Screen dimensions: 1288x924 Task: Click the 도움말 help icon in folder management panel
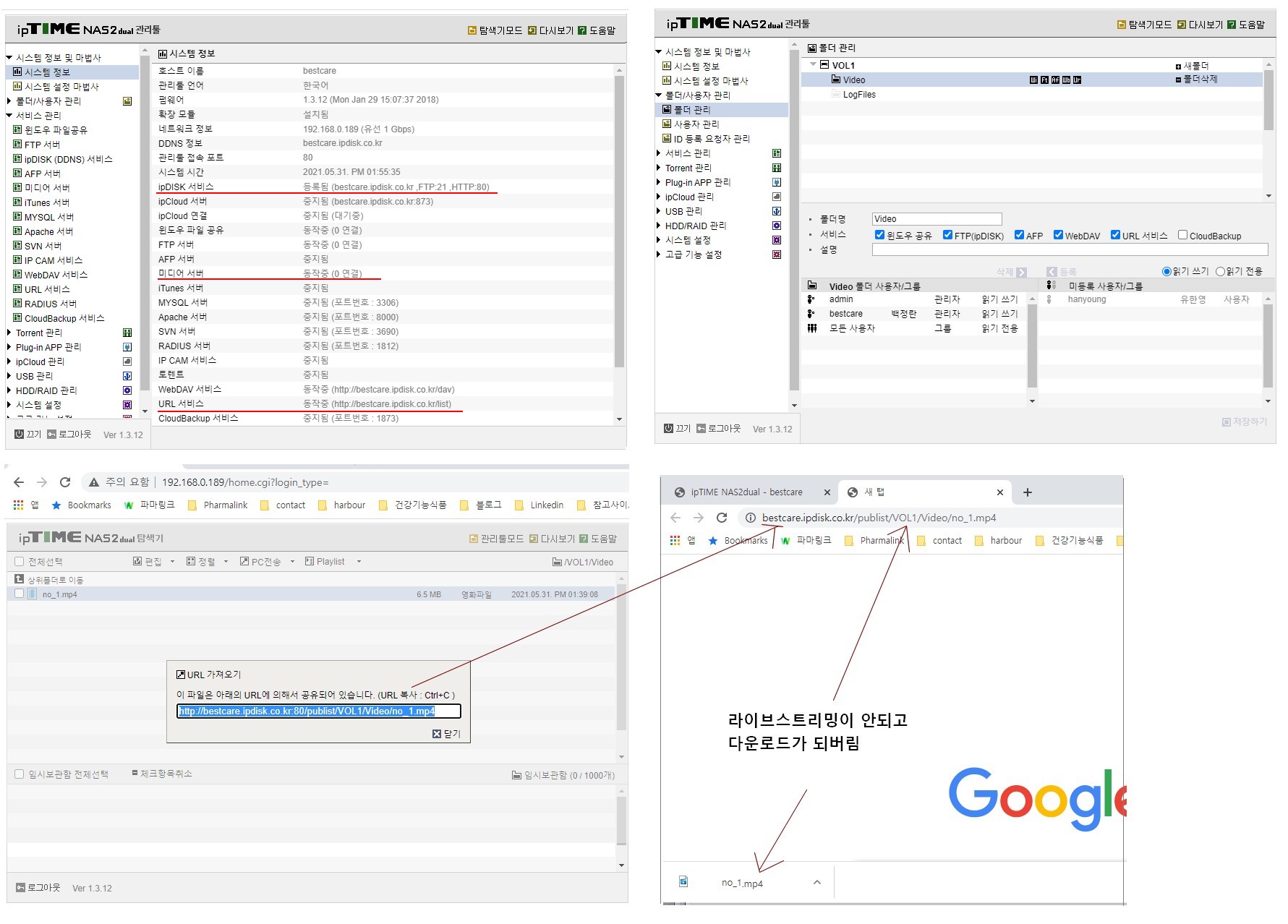coord(1232,25)
